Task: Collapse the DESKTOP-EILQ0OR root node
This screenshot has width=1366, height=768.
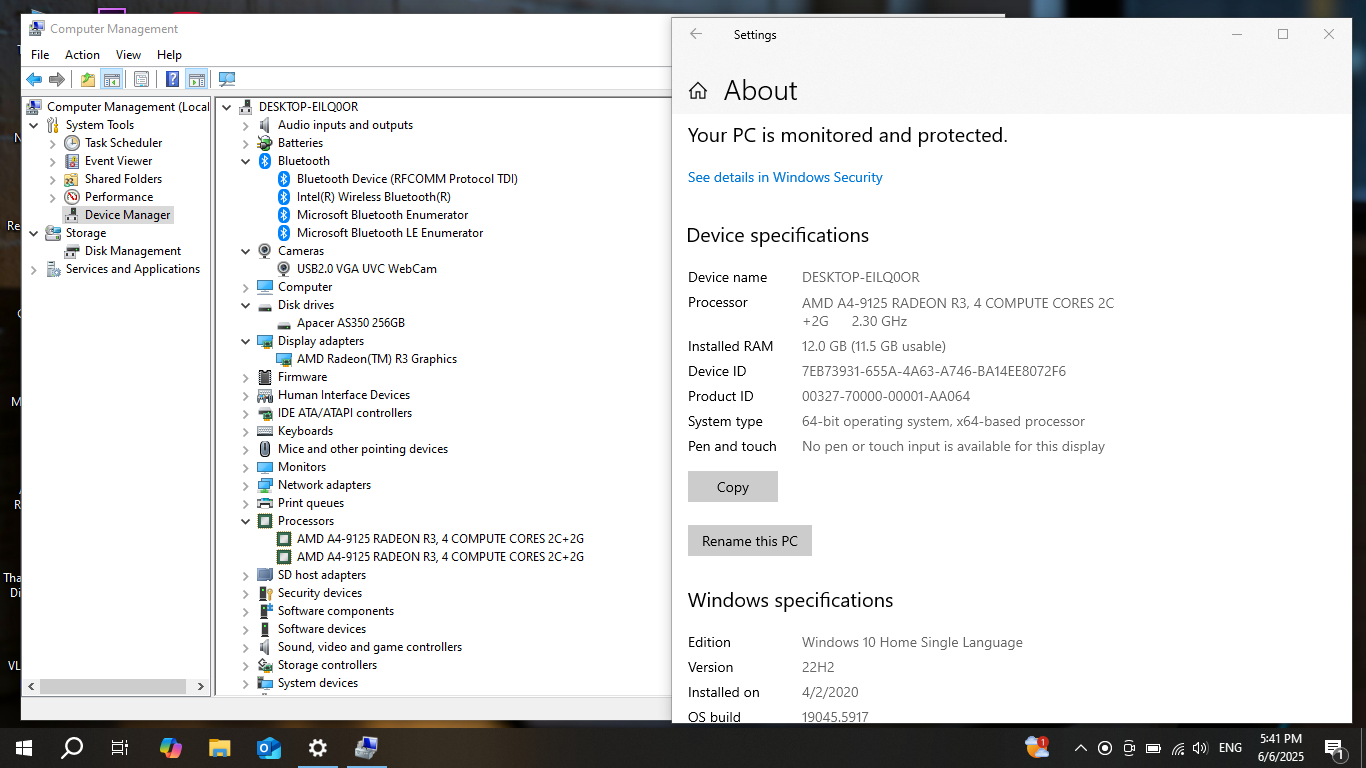Action: click(x=227, y=107)
